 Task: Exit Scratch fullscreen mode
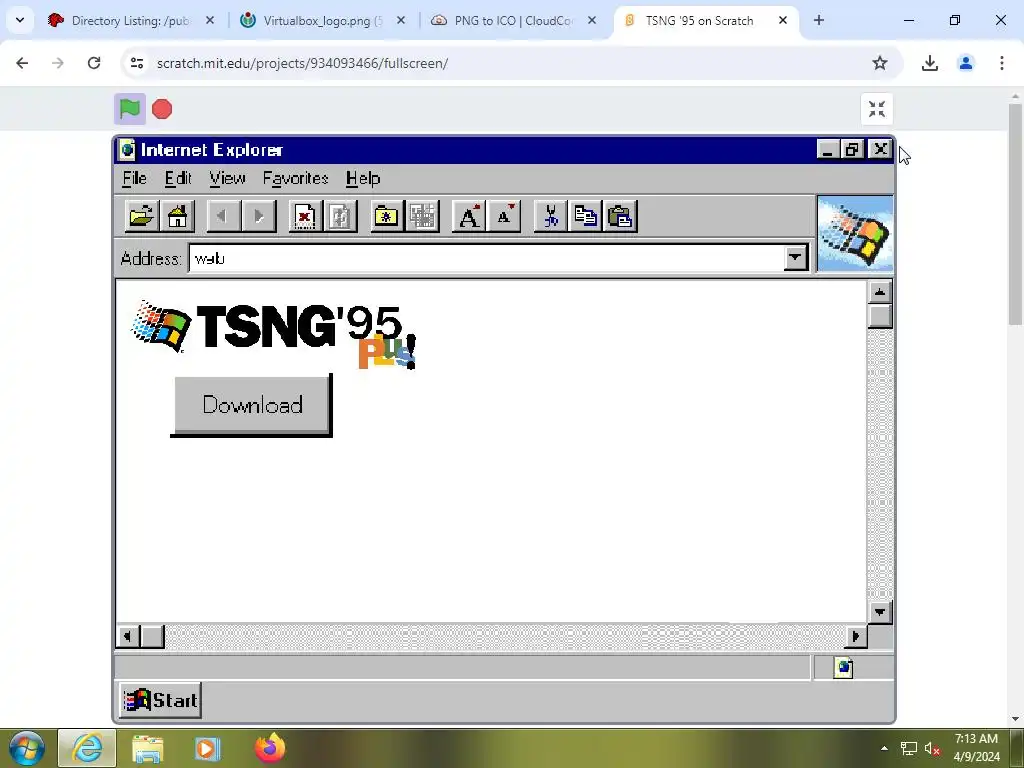(x=876, y=109)
